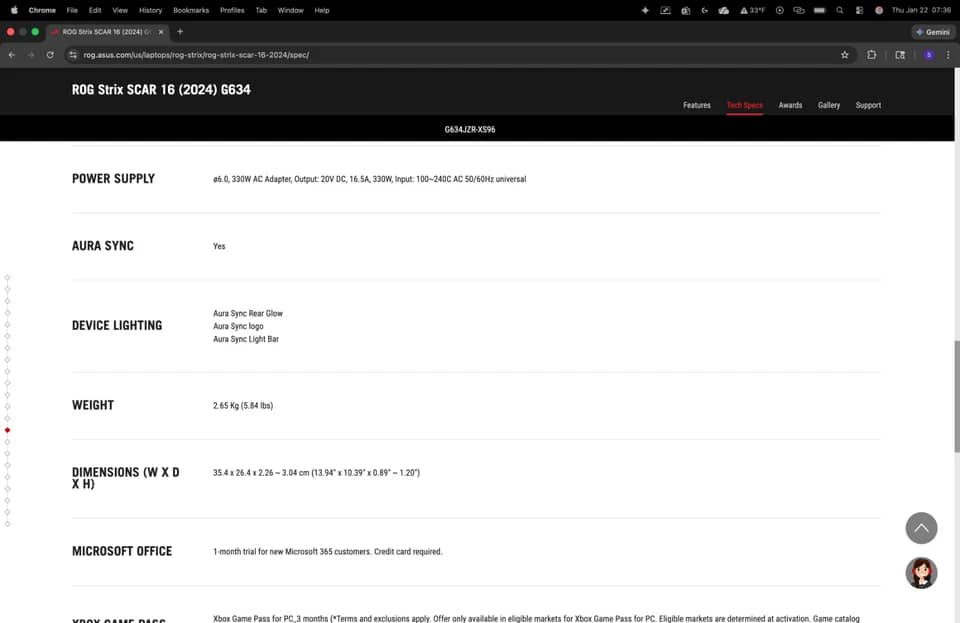Screen dimensions: 960x623
Task: Open the Bookmarks menu
Action: coord(191,10)
